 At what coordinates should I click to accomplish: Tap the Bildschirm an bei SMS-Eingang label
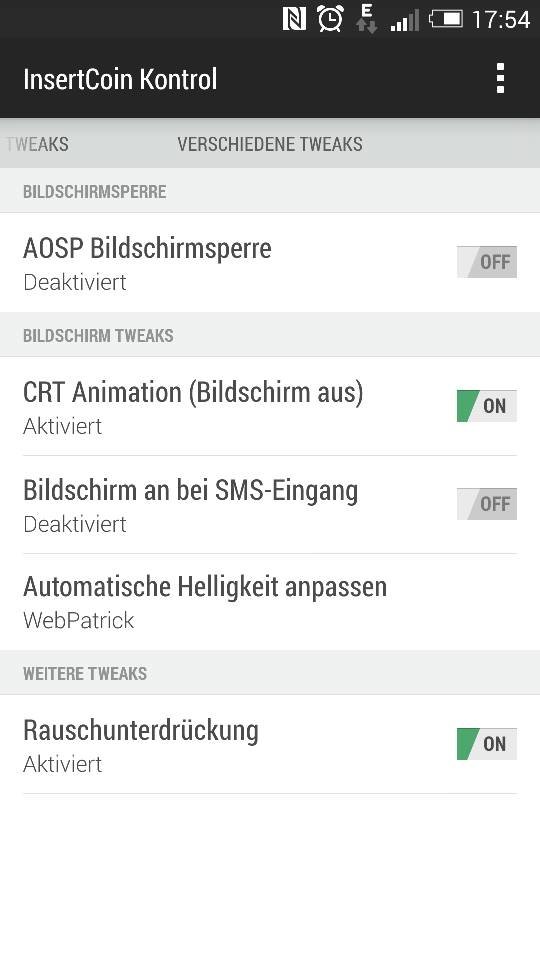pyautogui.click(x=190, y=490)
